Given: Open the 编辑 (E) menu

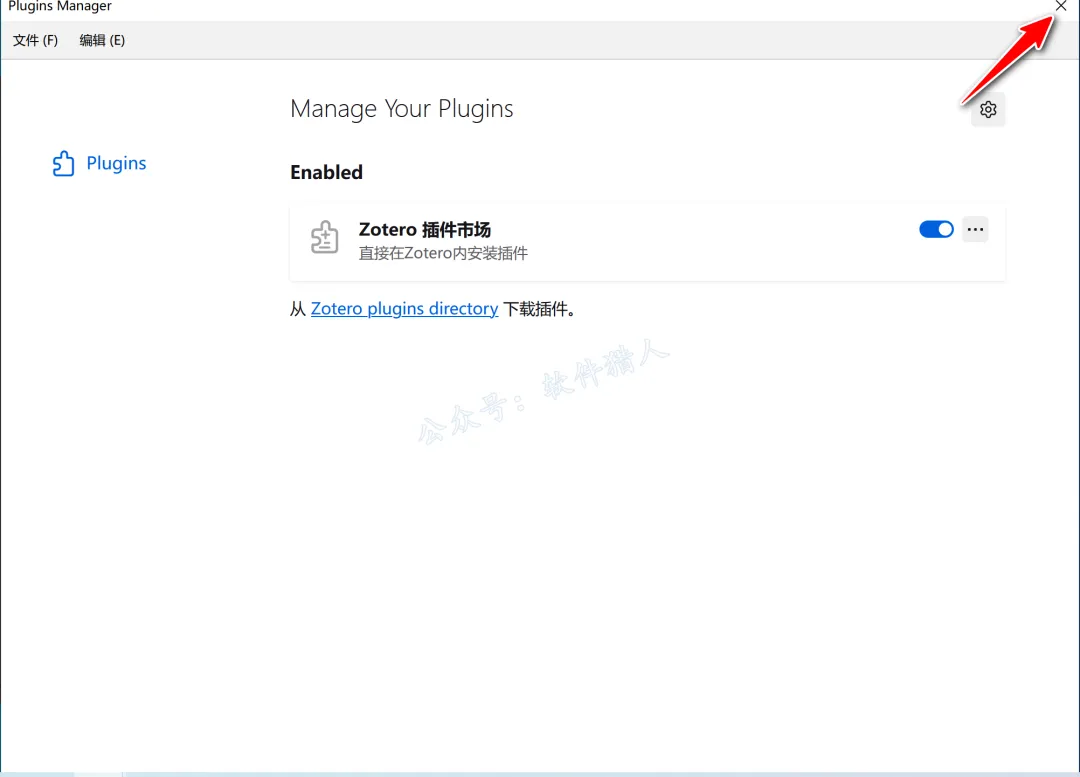Looking at the screenshot, I should tap(102, 40).
